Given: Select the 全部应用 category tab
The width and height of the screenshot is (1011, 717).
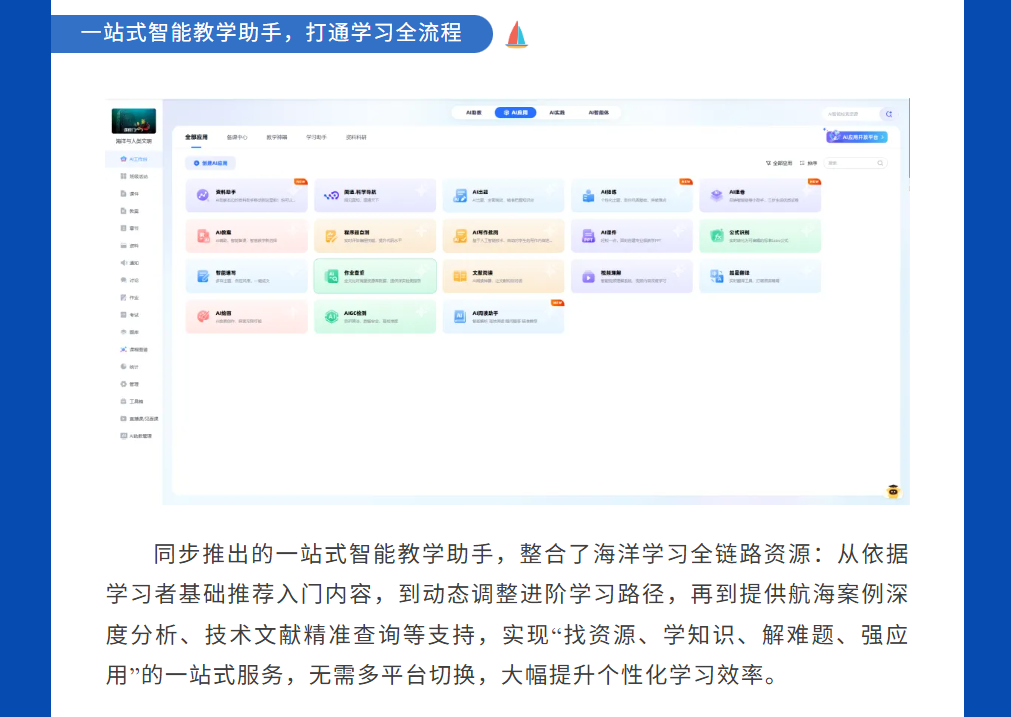Looking at the screenshot, I should (196, 137).
